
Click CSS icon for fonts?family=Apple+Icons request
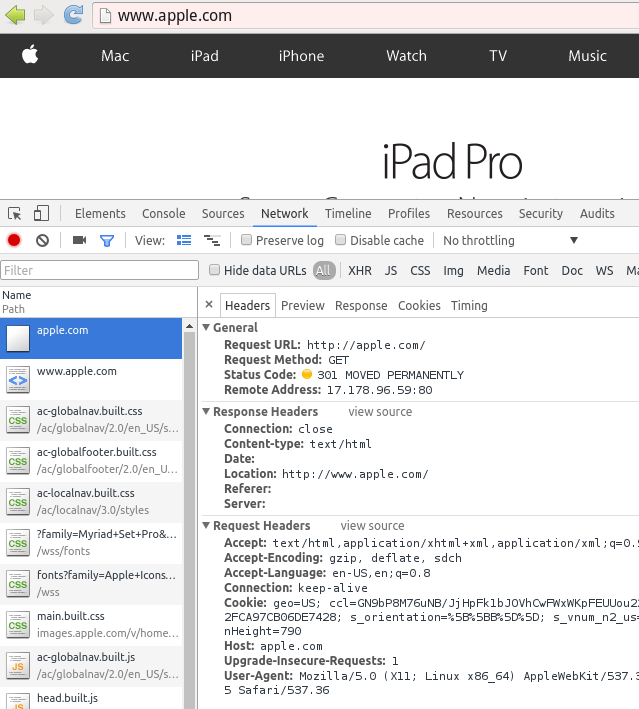click(x=18, y=584)
